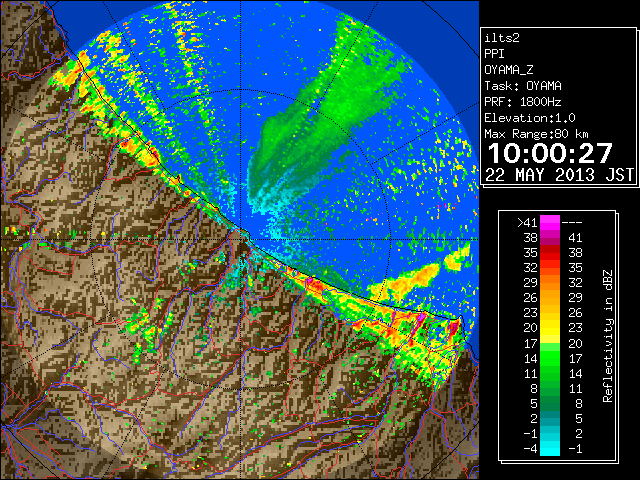This screenshot has height=480, width=640.
Task: Click the "---" label beside the magenta swatch
Action: pos(572,223)
